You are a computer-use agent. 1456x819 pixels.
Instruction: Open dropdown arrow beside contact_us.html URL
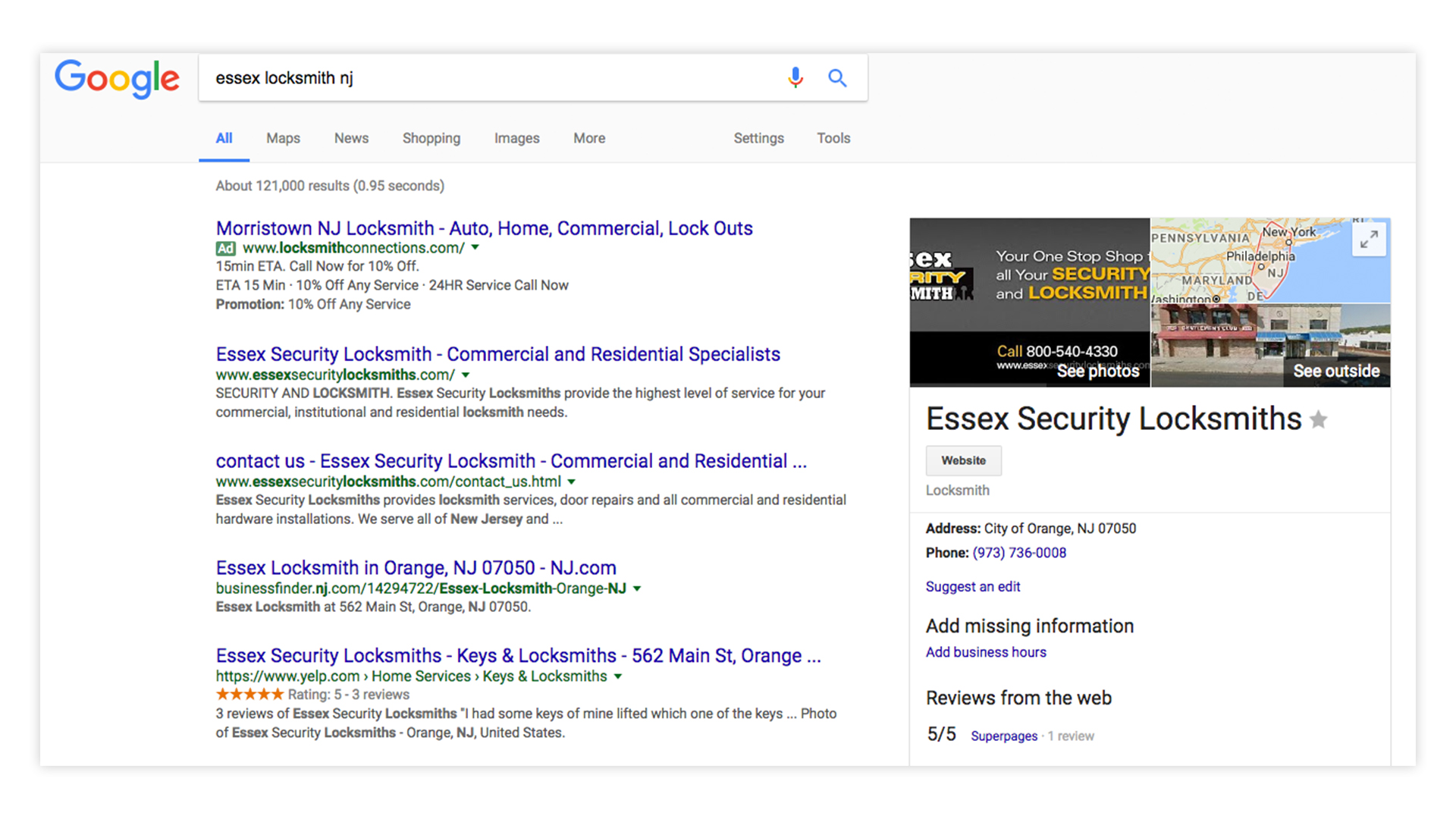572,482
